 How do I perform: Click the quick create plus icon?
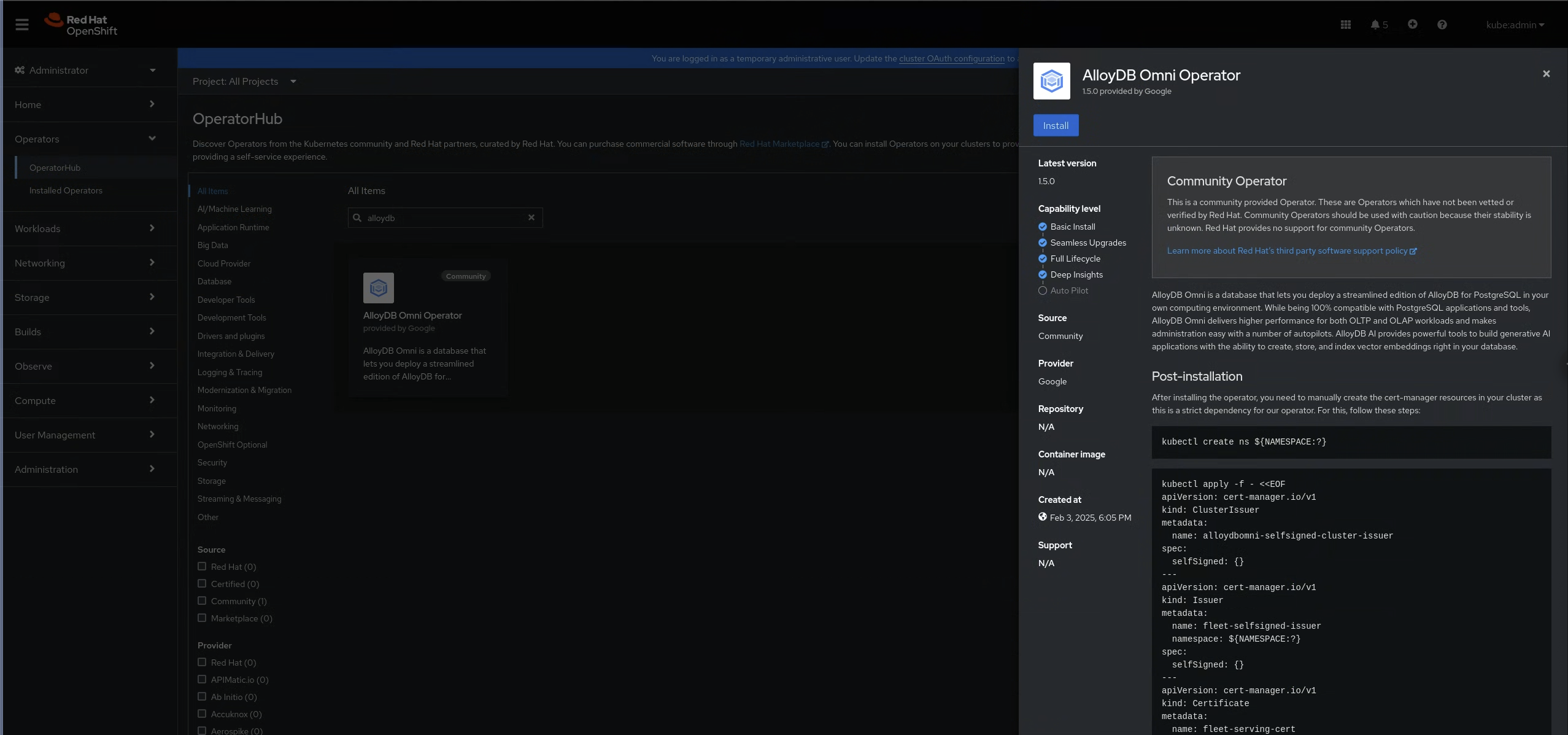1412,24
